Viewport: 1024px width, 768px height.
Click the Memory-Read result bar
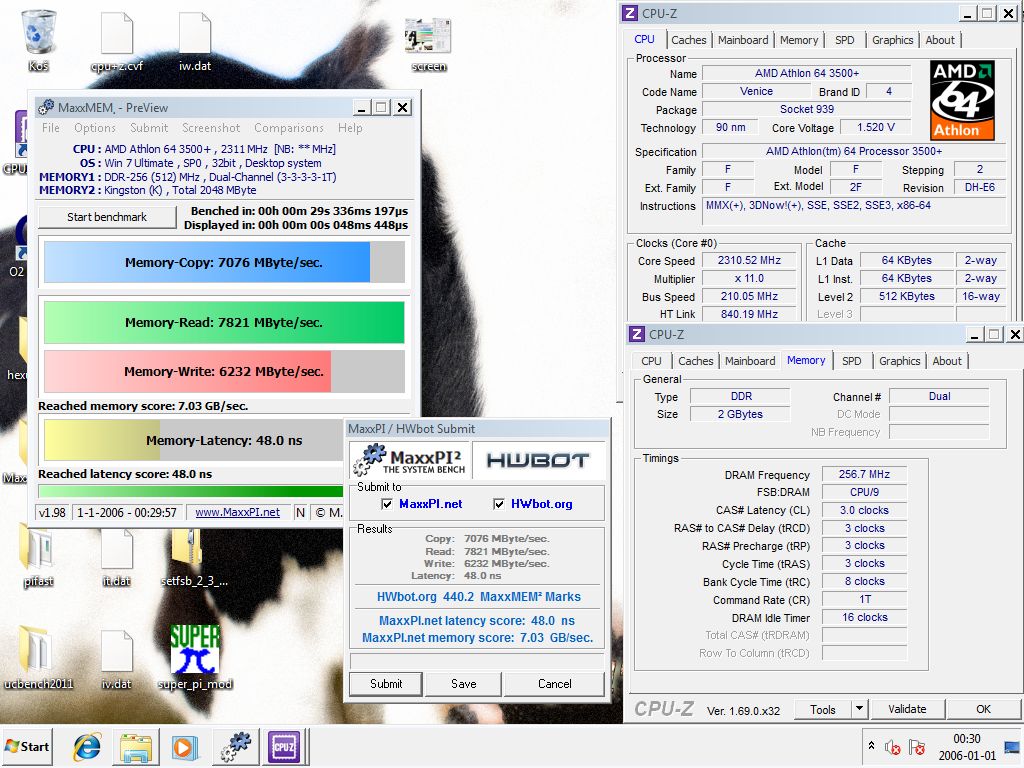click(224, 322)
